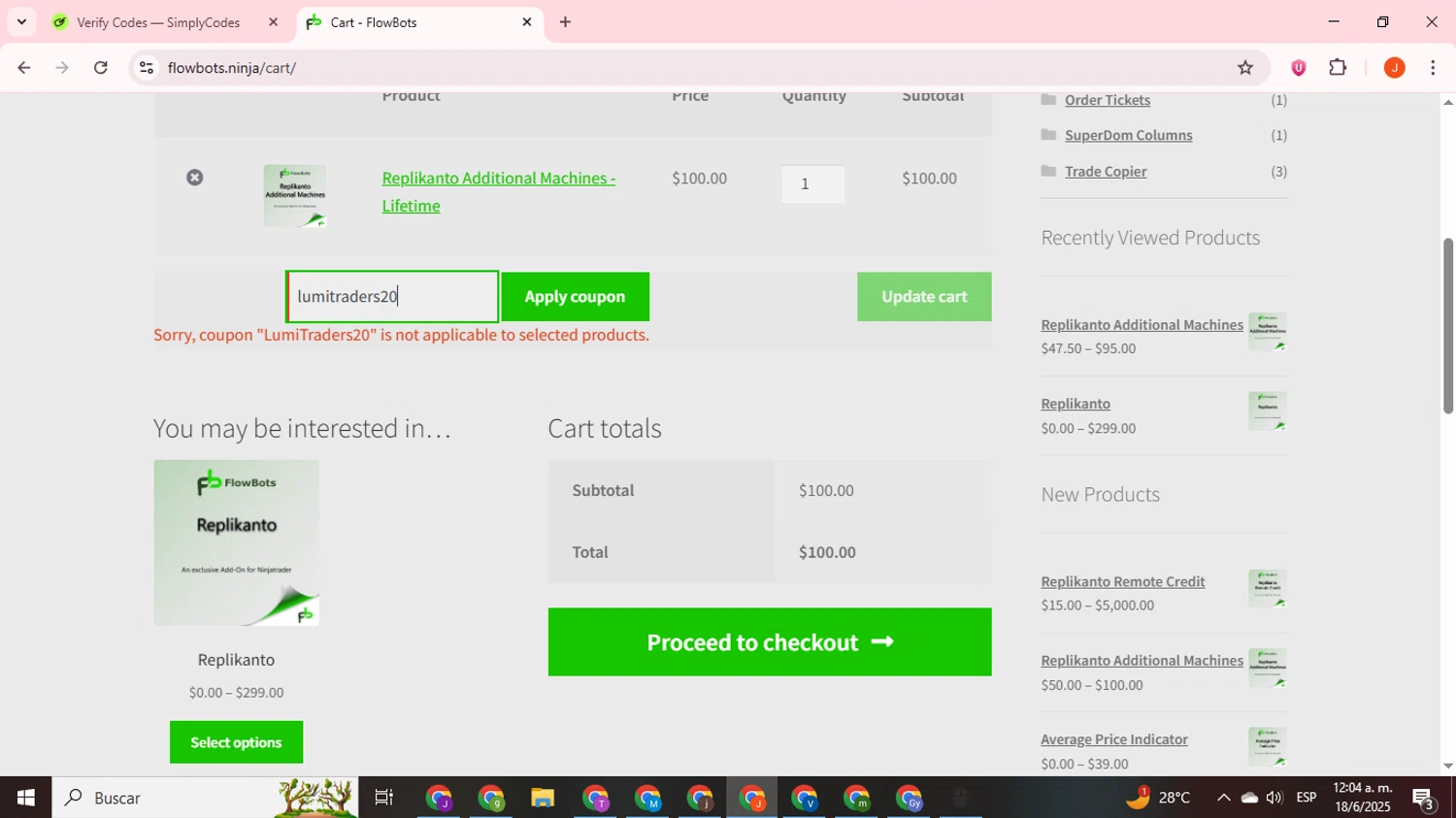Open Replikanto Remote Credit product link
Screen dimensions: 1456x818
[x=1123, y=582]
